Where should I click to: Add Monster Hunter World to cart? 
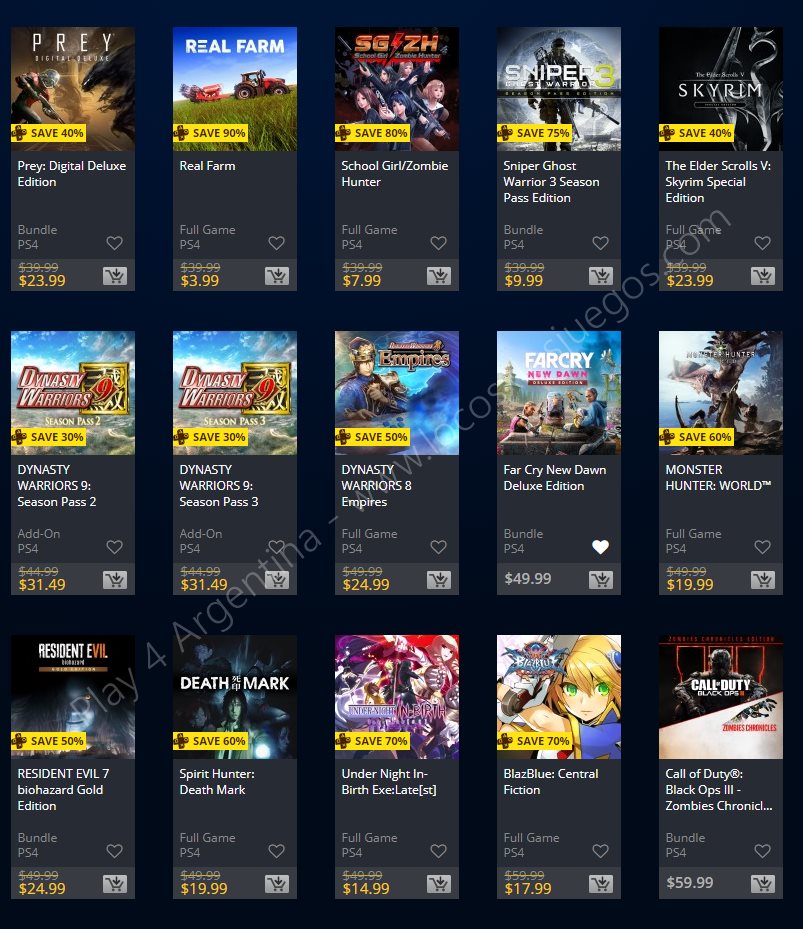pos(763,579)
